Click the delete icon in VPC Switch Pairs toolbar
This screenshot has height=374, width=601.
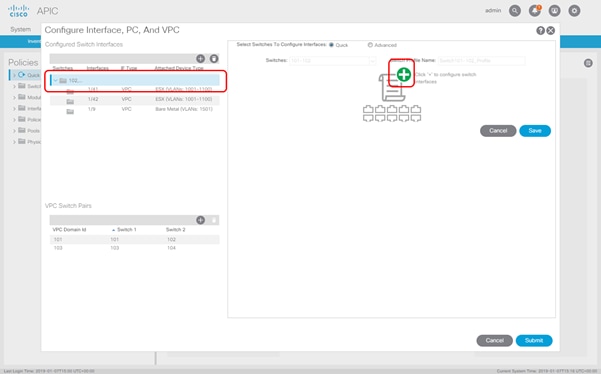click(x=214, y=220)
